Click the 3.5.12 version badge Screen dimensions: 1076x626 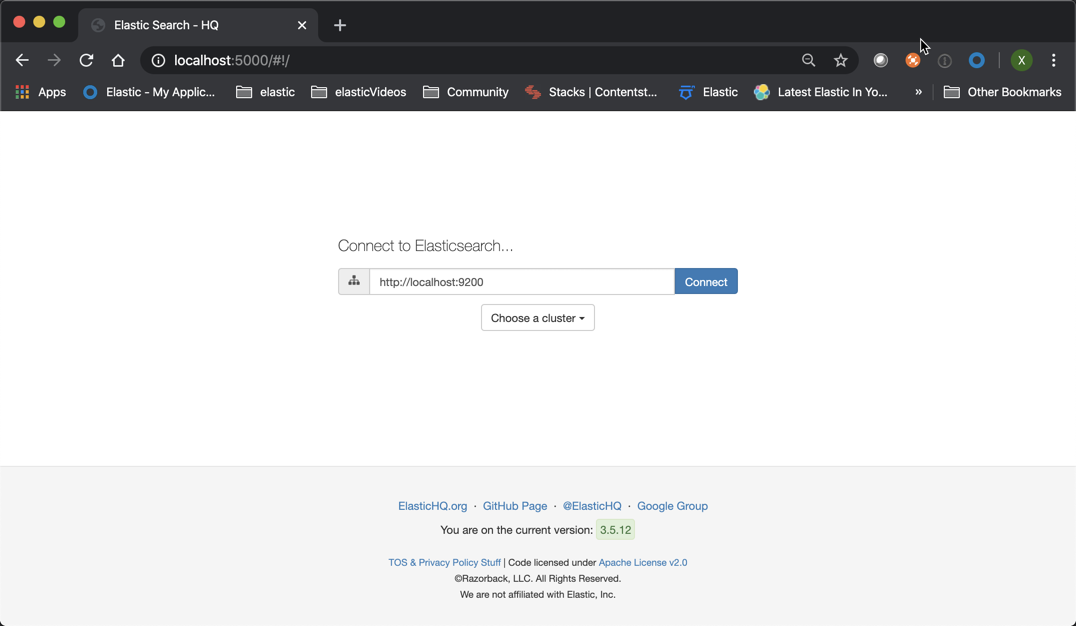[616, 530]
